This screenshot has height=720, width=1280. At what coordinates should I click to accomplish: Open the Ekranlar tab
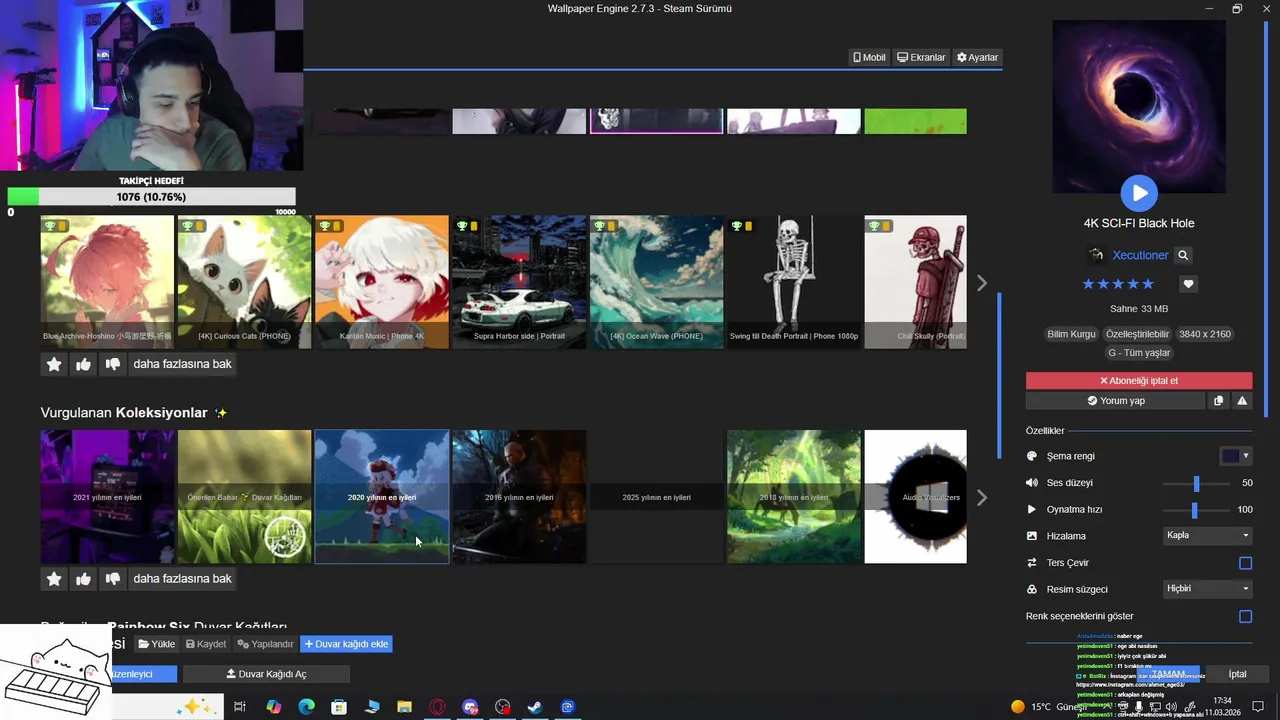click(x=921, y=57)
